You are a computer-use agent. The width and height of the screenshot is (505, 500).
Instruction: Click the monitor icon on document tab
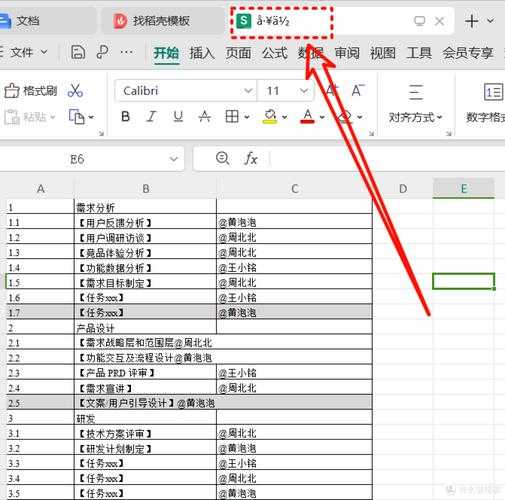click(x=419, y=21)
